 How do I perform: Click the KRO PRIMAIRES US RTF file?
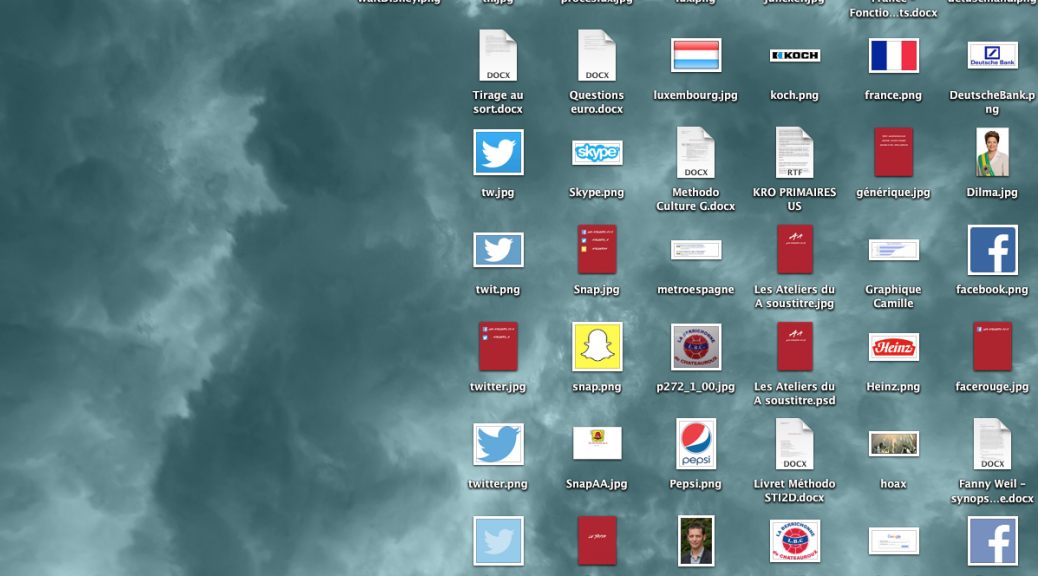coord(794,153)
